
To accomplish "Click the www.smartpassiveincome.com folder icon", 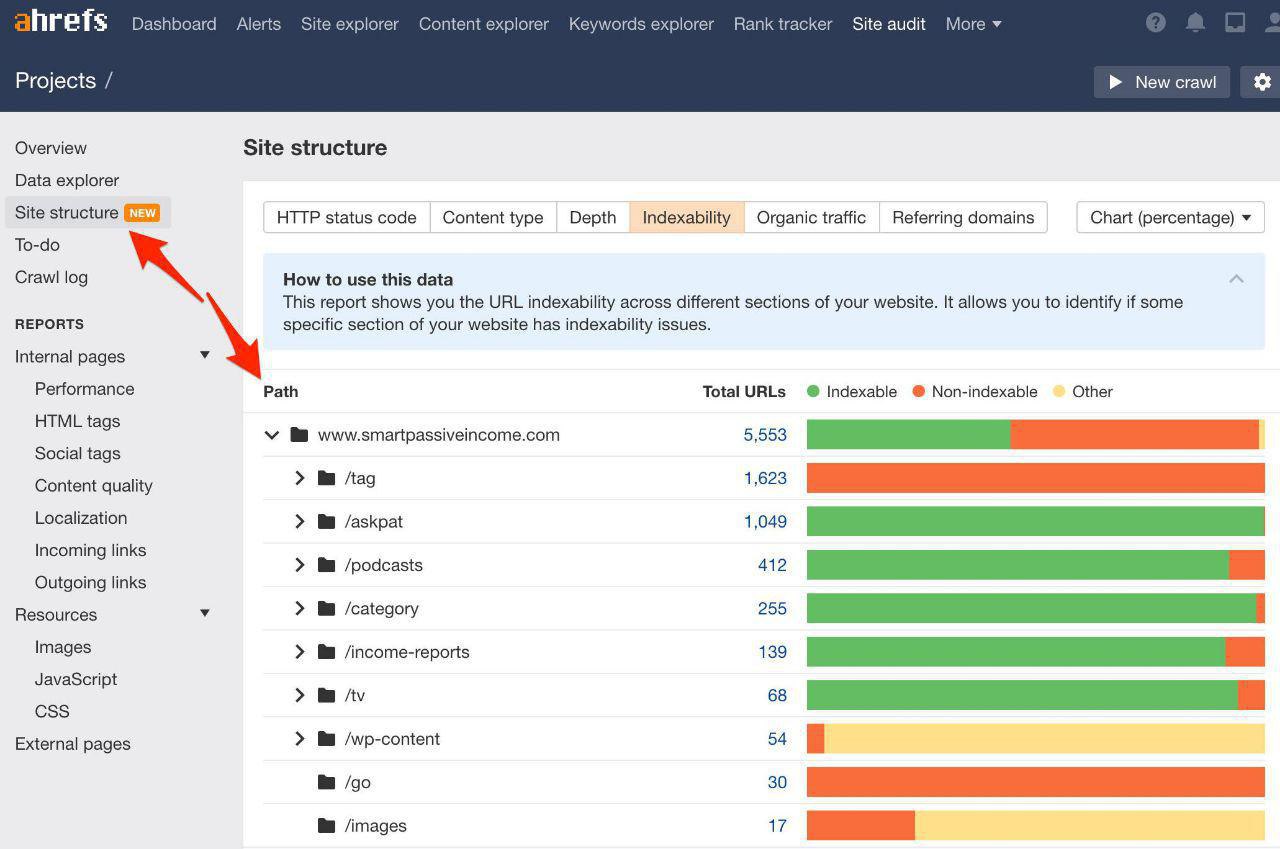I will (x=299, y=434).
